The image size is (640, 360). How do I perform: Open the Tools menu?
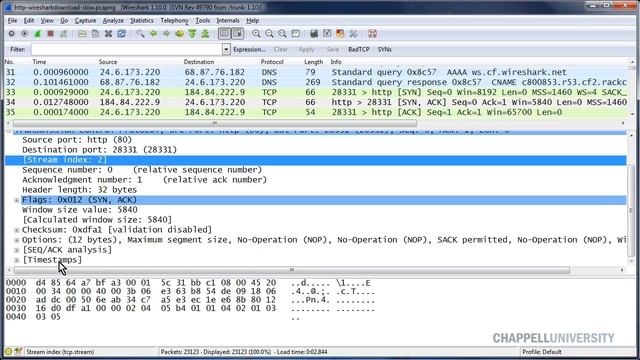pos(202,20)
